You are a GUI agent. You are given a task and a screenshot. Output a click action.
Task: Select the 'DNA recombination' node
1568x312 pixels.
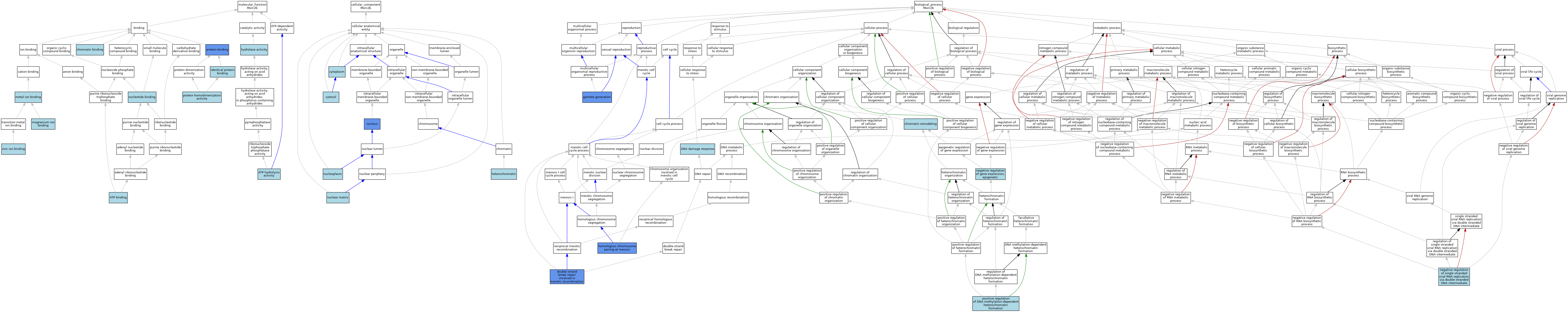click(732, 174)
